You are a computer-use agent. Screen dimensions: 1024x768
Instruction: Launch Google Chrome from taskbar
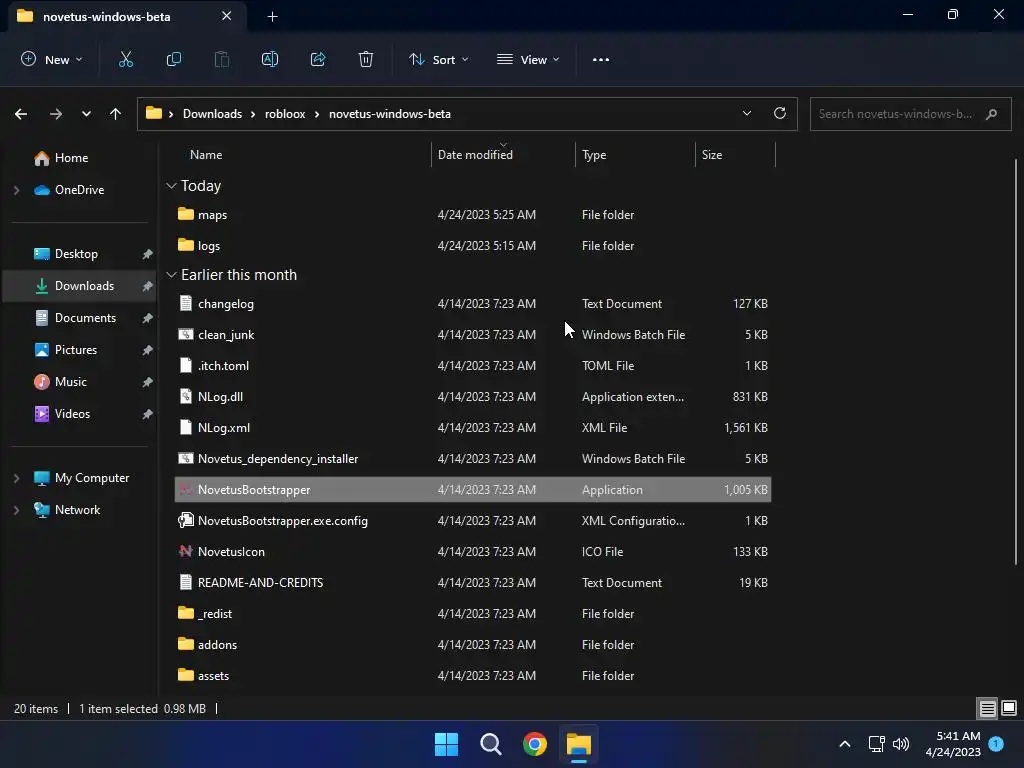point(534,744)
